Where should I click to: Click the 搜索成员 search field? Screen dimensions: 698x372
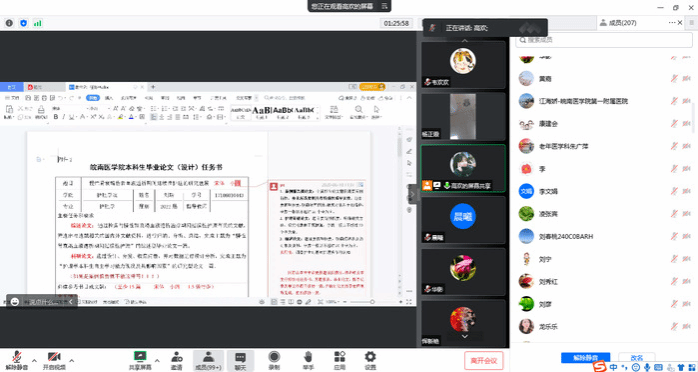(604, 40)
